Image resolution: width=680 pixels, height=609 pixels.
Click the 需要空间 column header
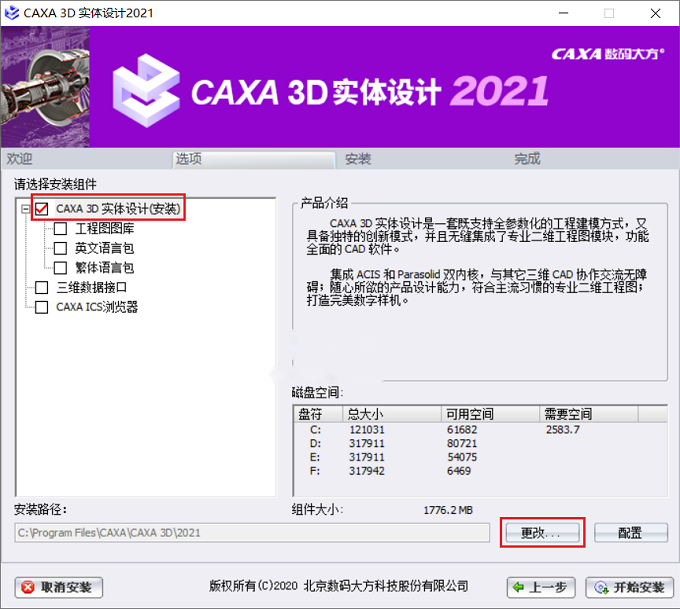click(589, 414)
